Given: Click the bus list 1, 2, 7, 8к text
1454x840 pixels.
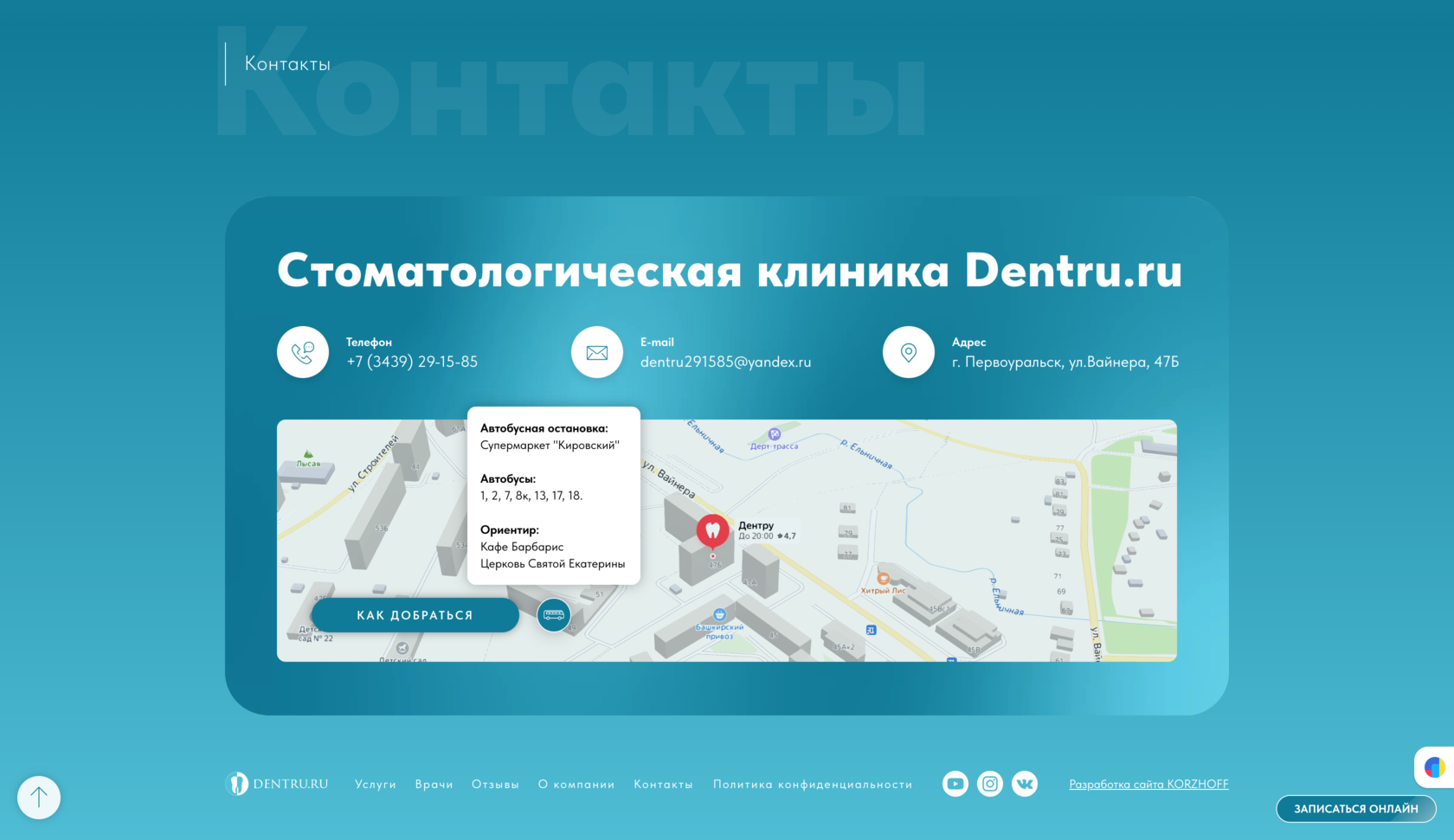Looking at the screenshot, I should (531, 496).
